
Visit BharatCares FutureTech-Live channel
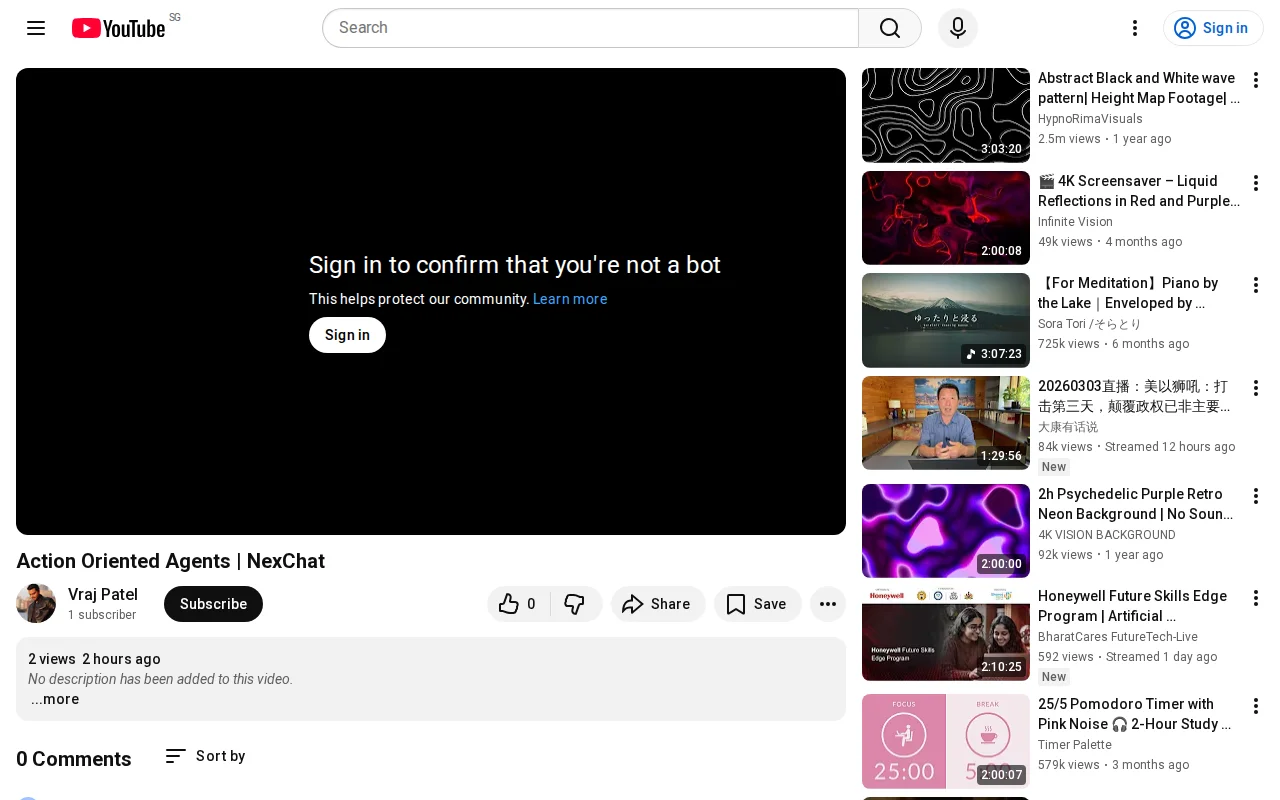1118,637
